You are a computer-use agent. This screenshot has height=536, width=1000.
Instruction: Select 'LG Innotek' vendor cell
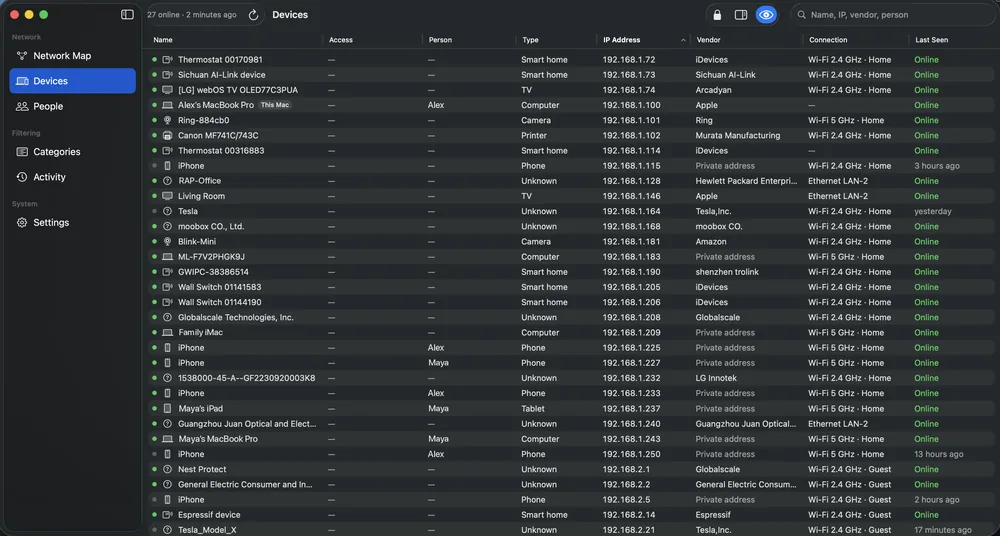[716, 378]
